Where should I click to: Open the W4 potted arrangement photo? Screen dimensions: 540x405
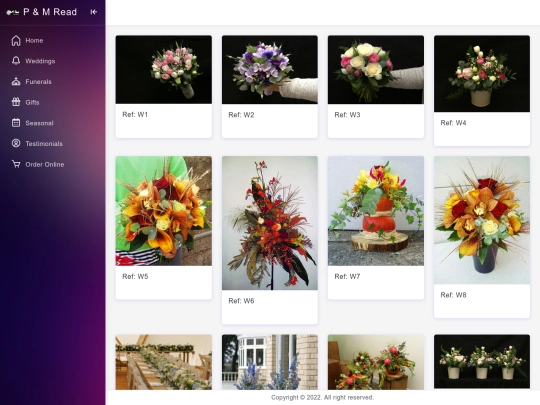[482, 74]
